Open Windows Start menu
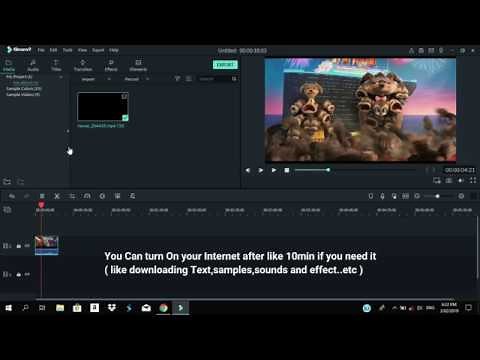 [x=9, y=308]
